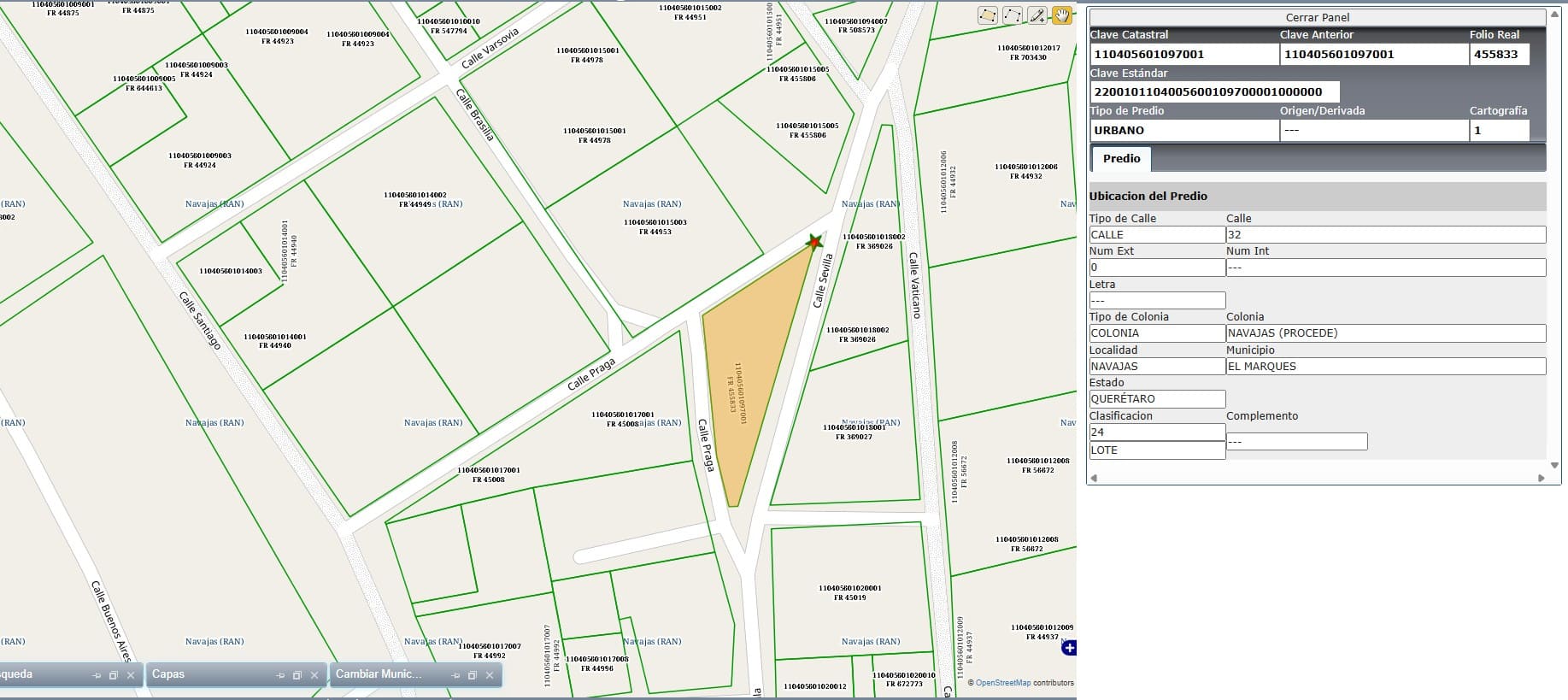Select the filled polygon selection tool

[987, 15]
